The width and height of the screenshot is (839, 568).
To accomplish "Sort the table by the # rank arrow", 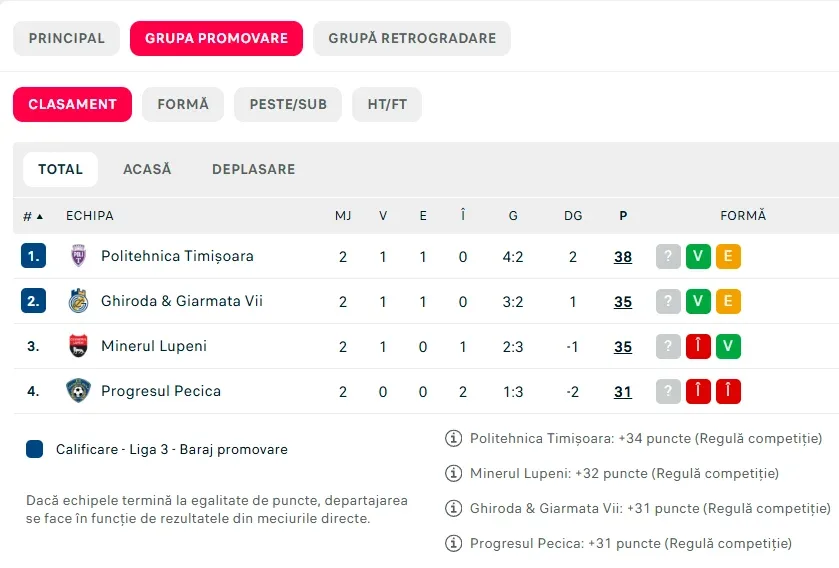I will click(33, 216).
